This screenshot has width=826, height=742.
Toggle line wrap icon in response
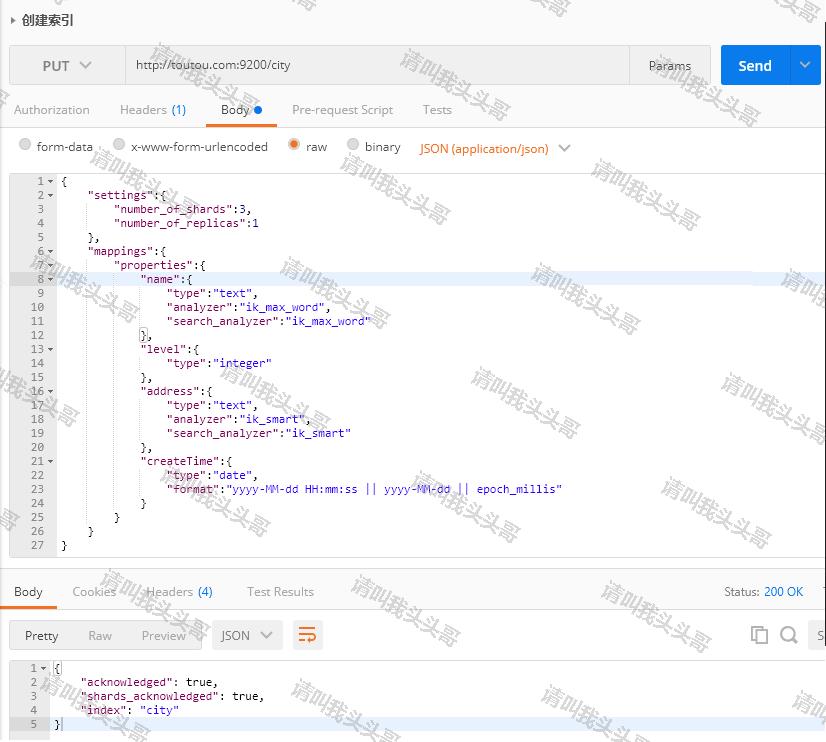point(308,635)
